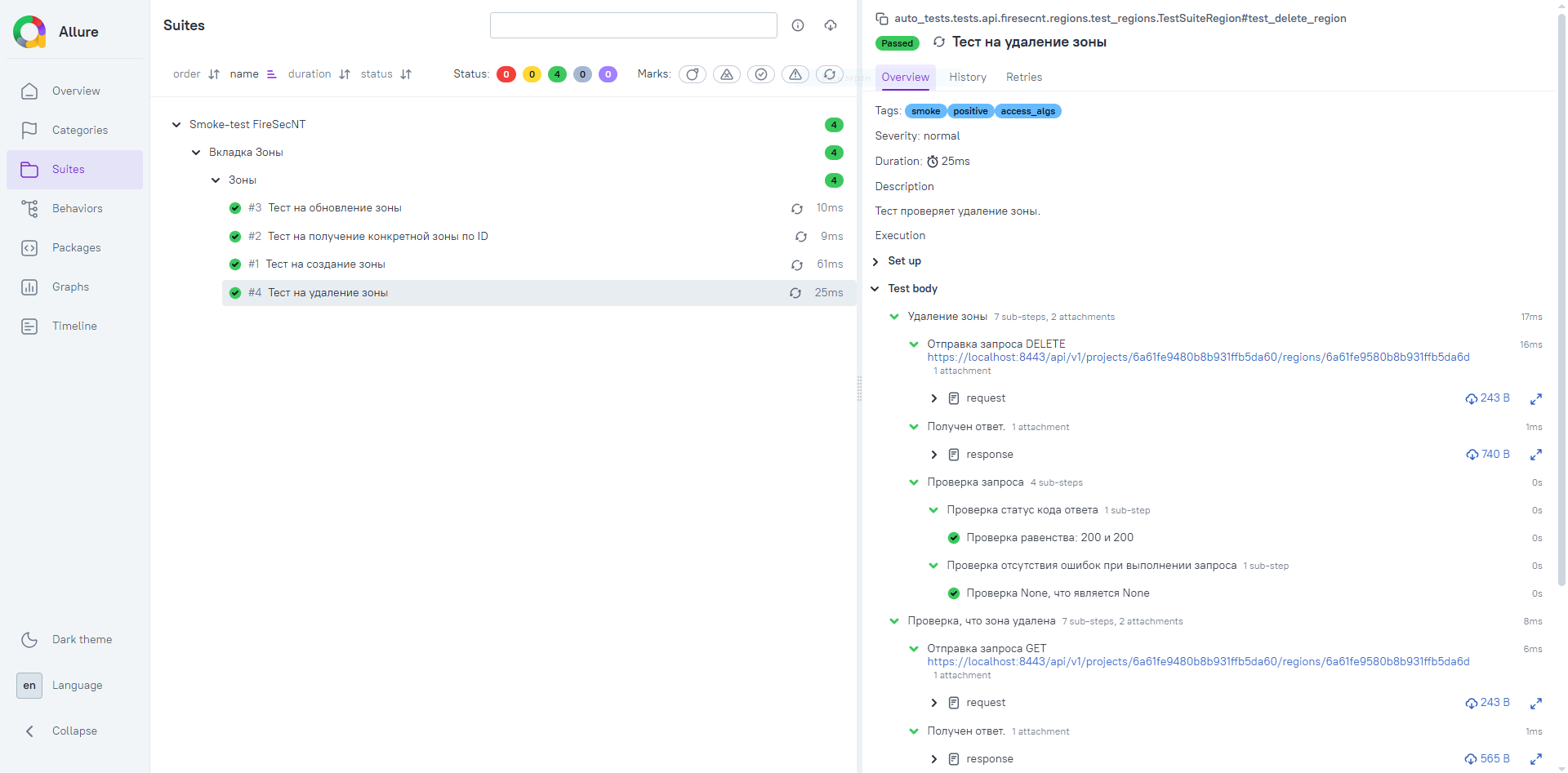This screenshot has height=773, width=1568.
Task: Switch to the History tab
Action: pyautogui.click(x=968, y=78)
